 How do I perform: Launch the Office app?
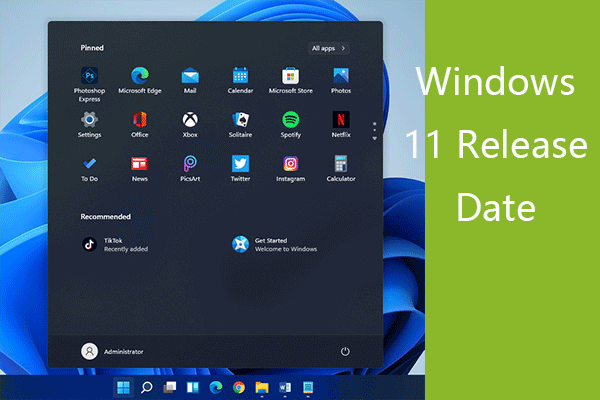[x=140, y=124]
